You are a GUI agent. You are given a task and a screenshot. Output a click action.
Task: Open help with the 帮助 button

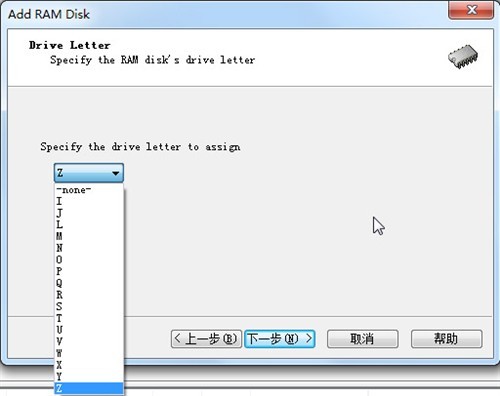[x=447, y=339]
